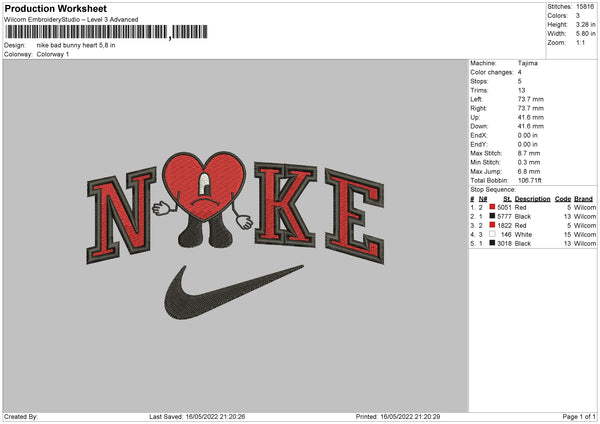Click the Colors value 3

click(578, 16)
